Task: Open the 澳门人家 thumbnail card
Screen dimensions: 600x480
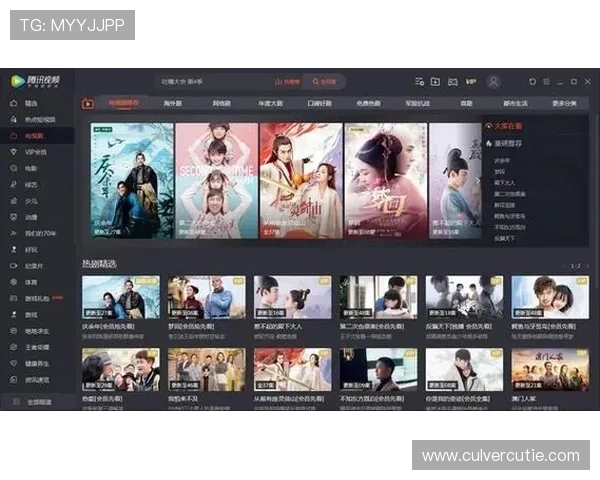Action: [x=550, y=369]
